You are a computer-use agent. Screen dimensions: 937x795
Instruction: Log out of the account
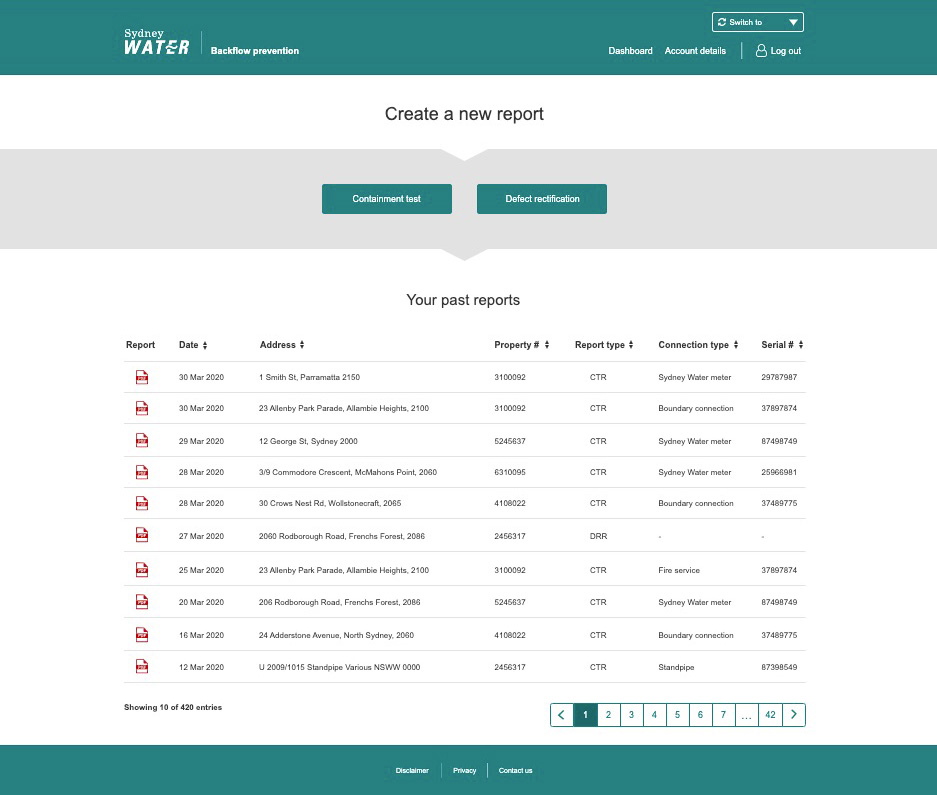(x=778, y=51)
